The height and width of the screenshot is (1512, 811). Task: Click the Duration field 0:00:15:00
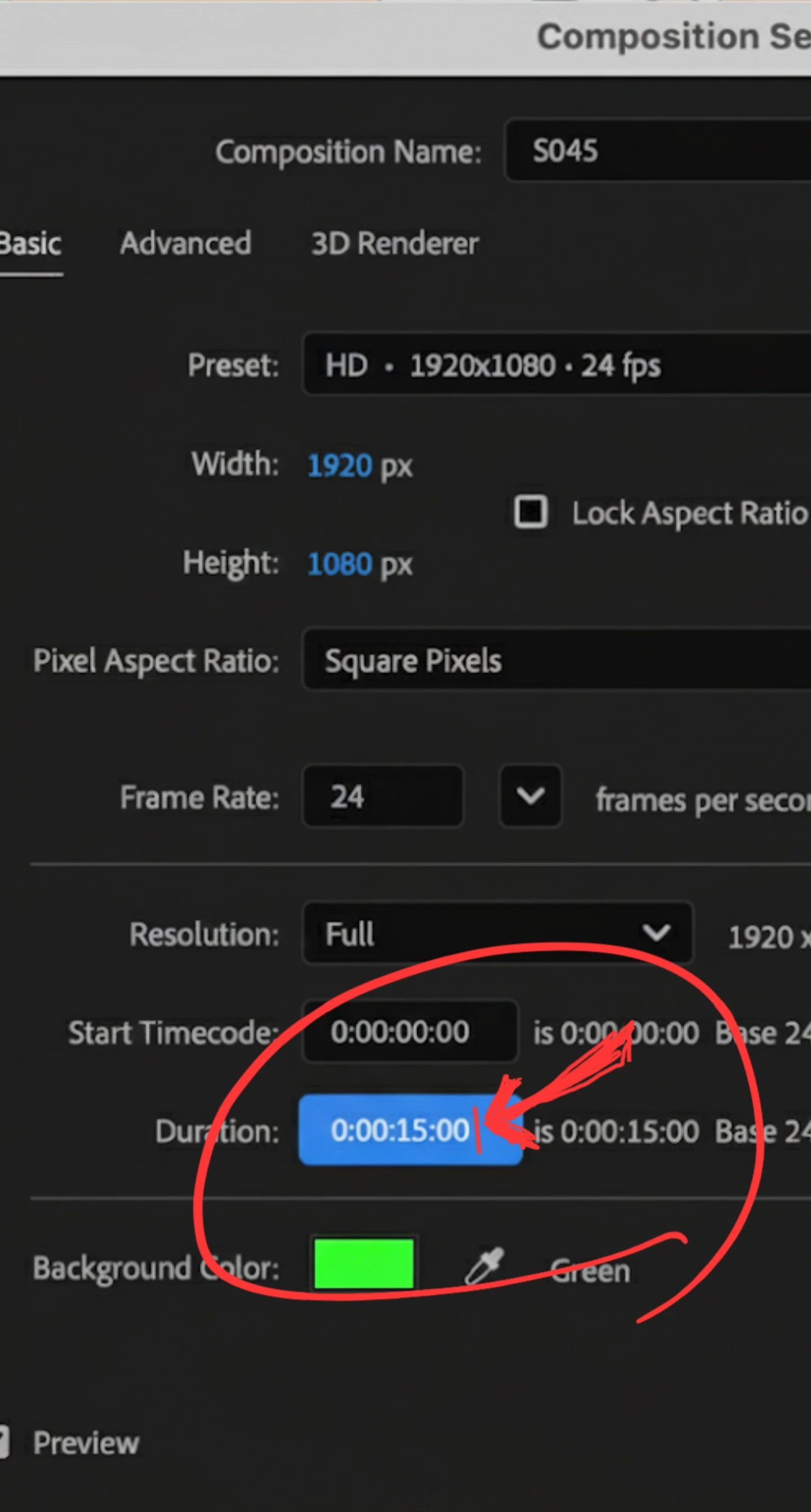[x=410, y=1130]
